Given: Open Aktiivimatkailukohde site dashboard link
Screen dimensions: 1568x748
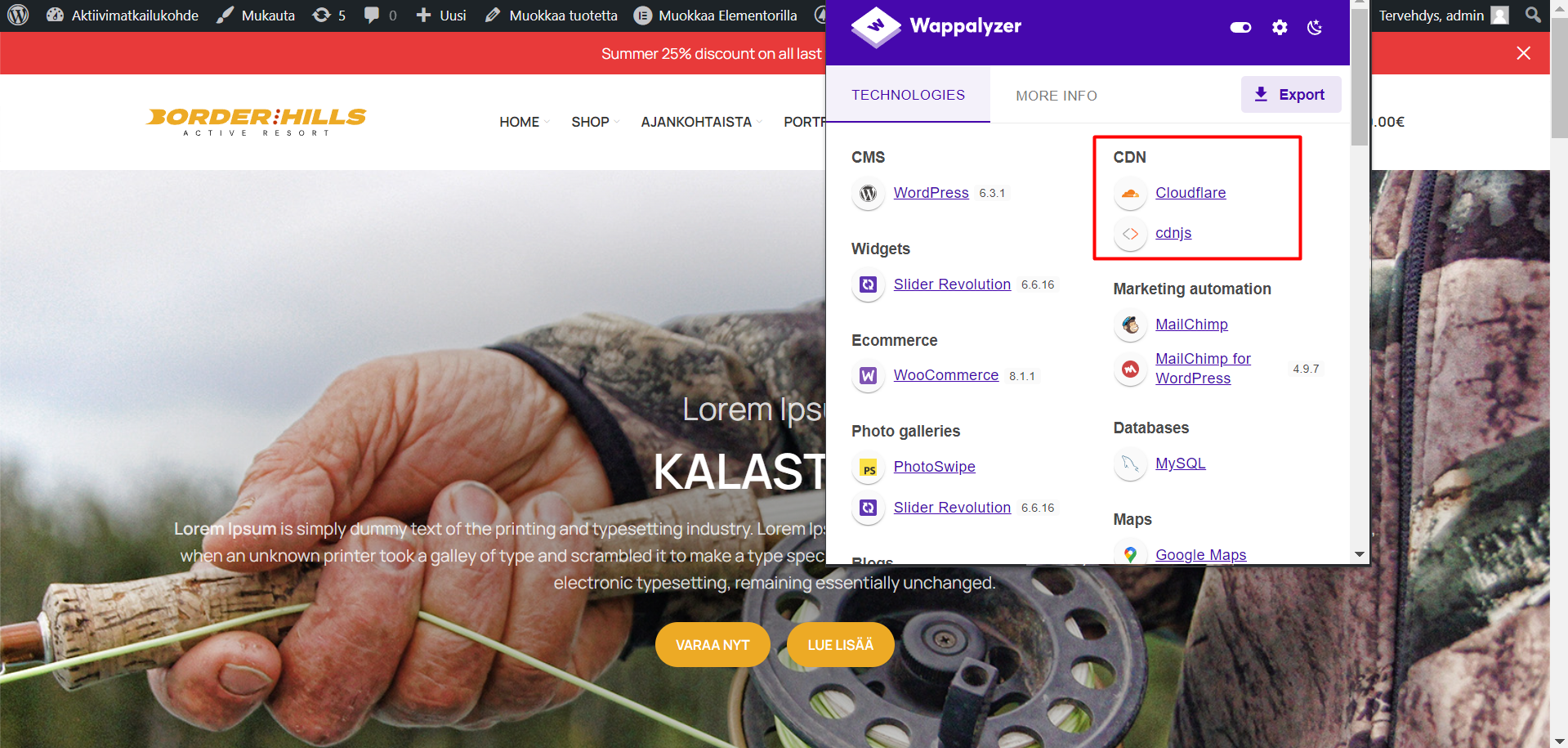Looking at the screenshot, I should (123, 16).
